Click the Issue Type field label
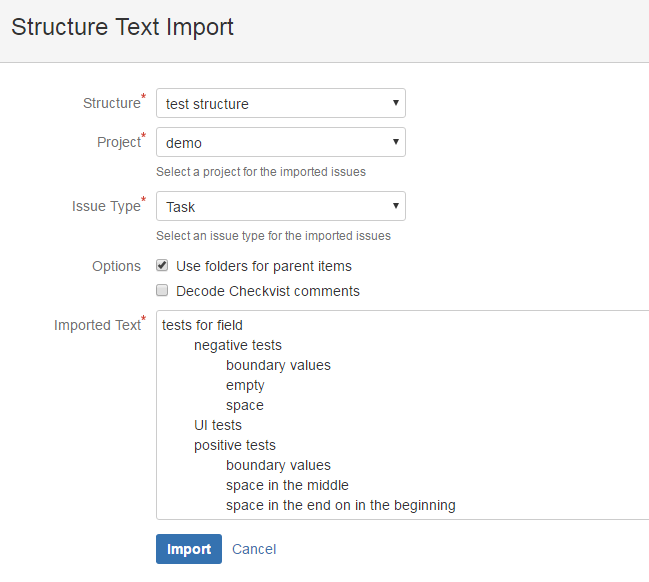Viewport: 649px width, 582px height. (x=106, y=206)
